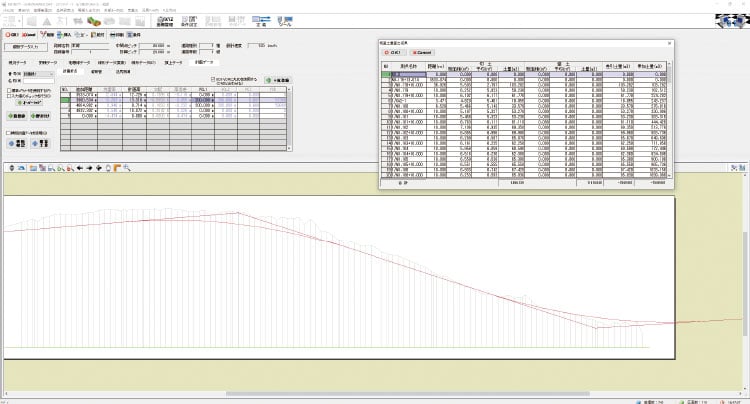Click the four-way move arrows icon in graph toolbar

(x=99, y=168)
